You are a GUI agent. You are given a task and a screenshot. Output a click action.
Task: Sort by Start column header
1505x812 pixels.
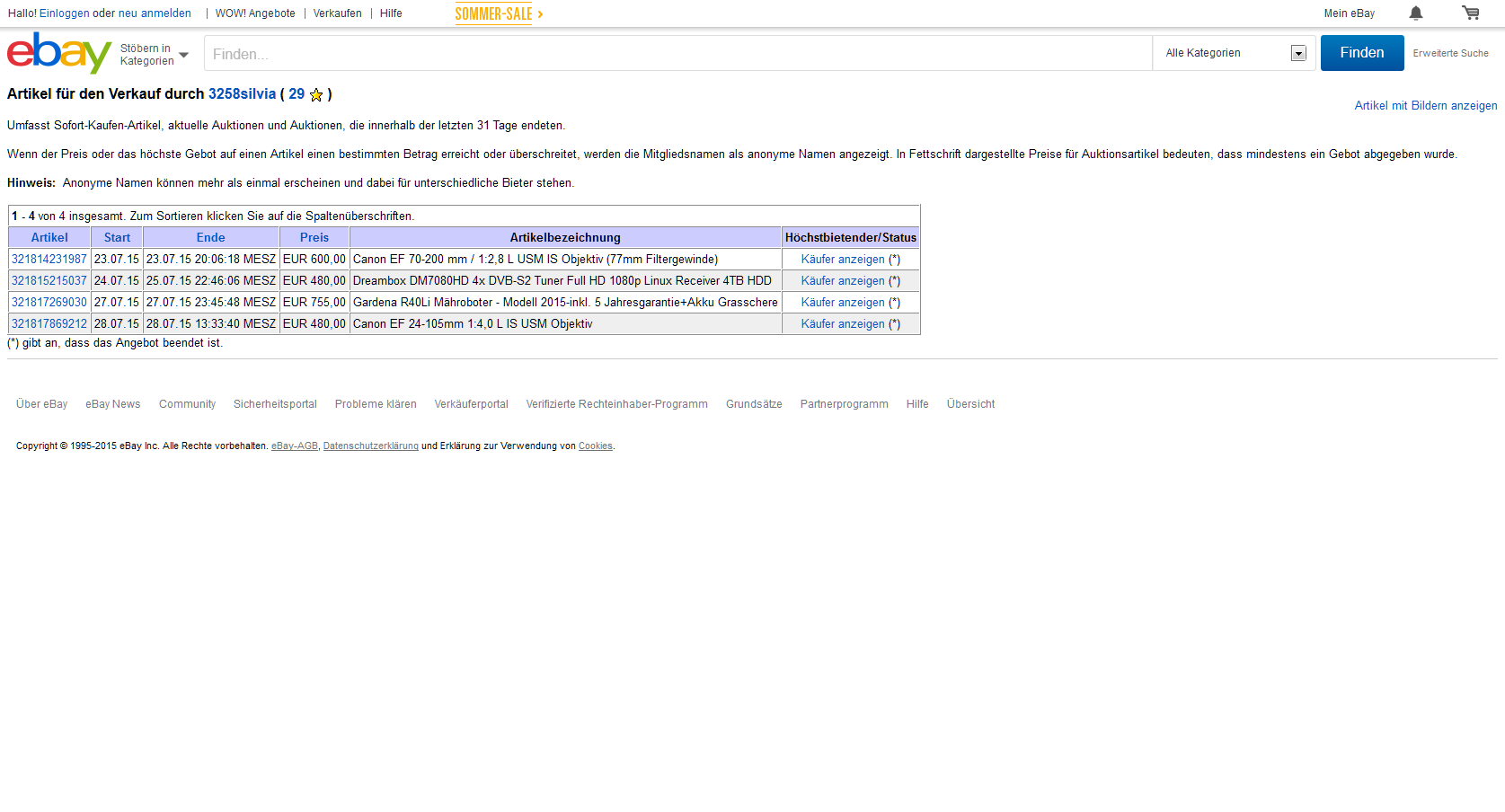117,238
